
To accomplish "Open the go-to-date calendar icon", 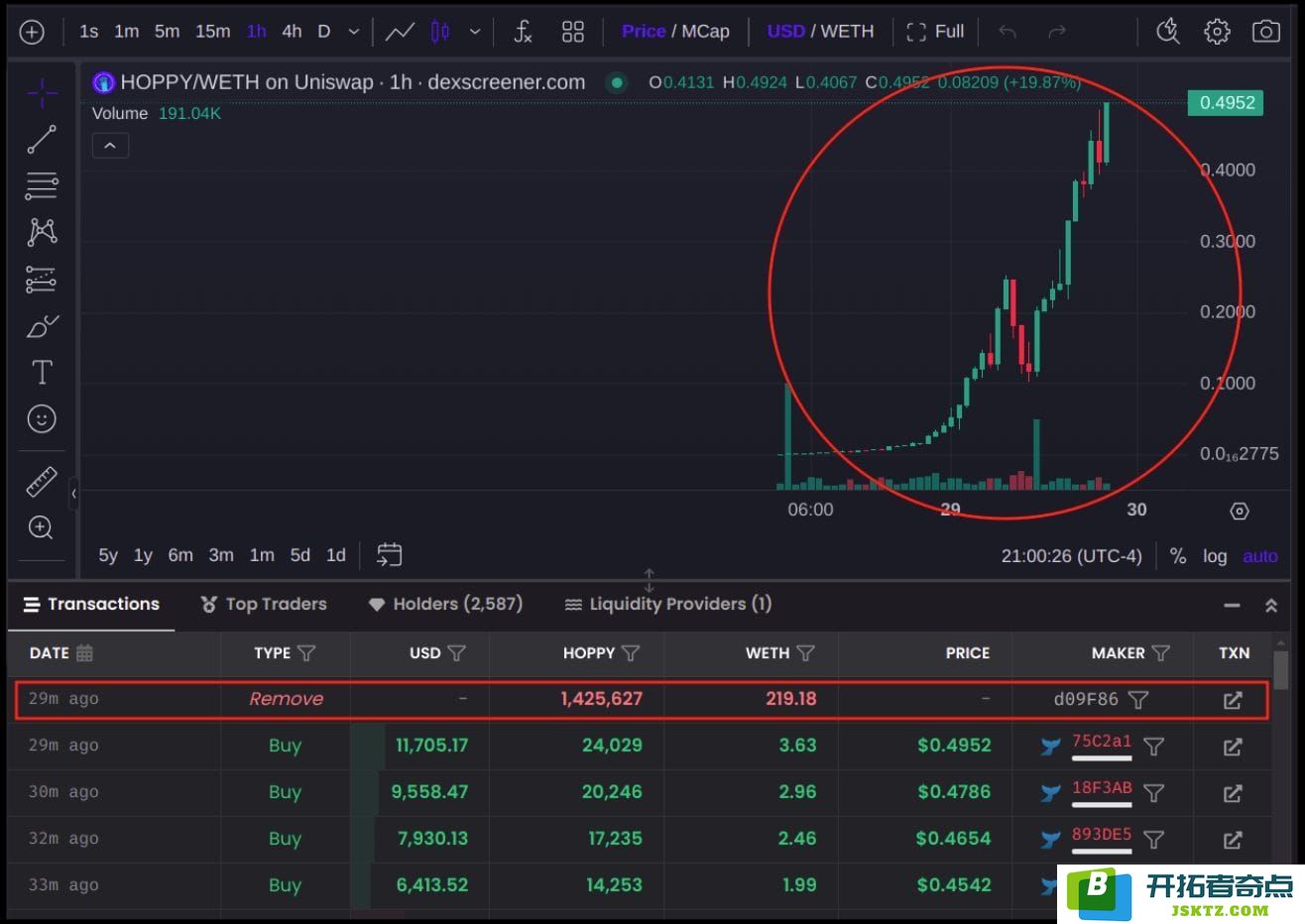I will (390, 555).
